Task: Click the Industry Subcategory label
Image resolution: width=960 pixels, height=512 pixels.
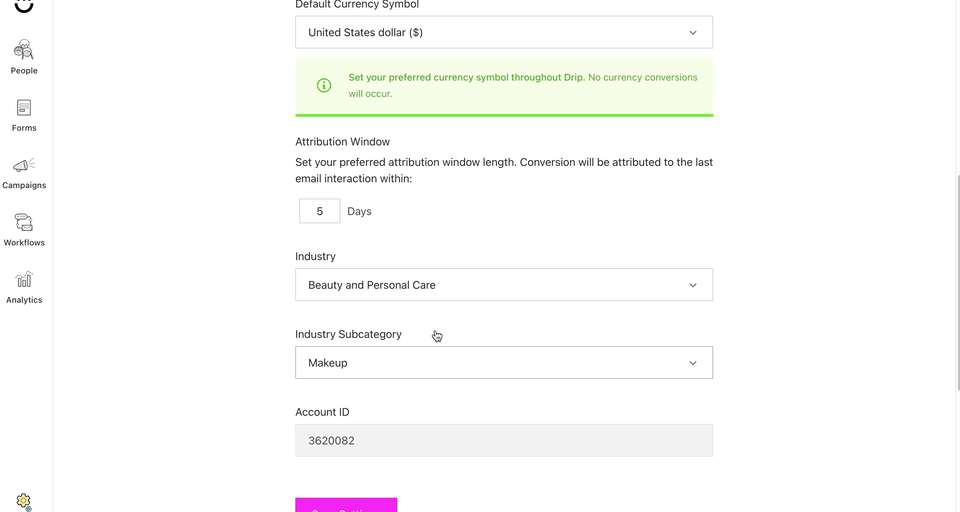Action: [x=348, y=334]
